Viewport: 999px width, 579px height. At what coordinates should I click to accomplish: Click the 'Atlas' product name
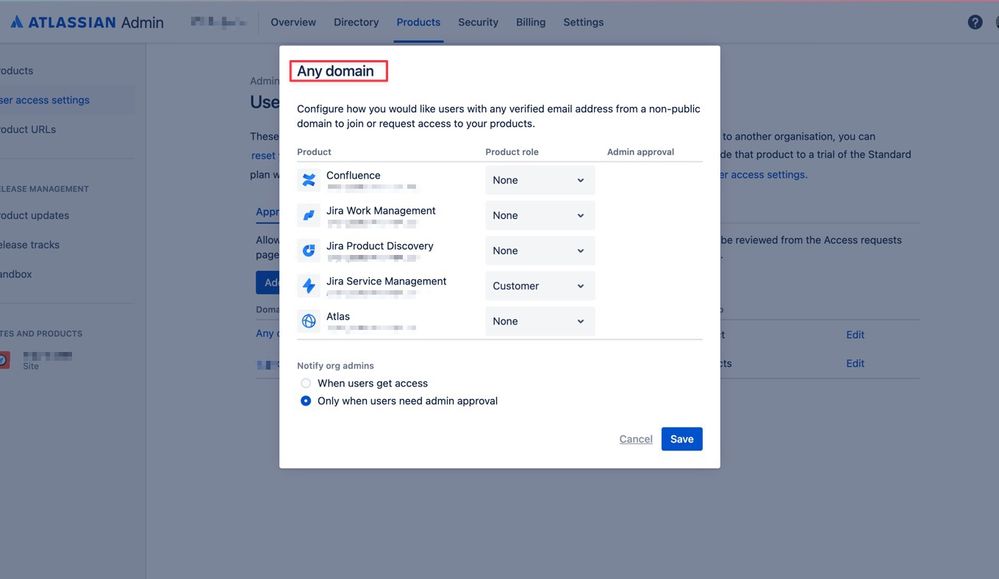click(338, 316)
